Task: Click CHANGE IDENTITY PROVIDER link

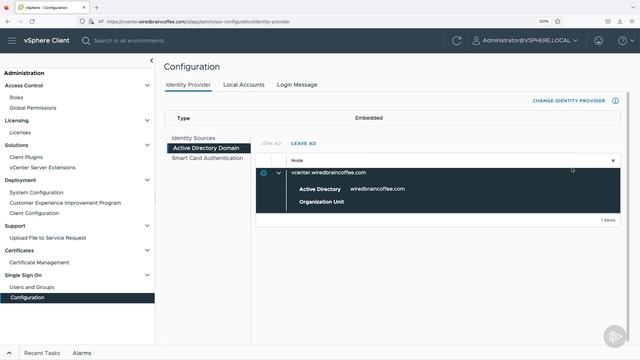Action: click(569, 101)
